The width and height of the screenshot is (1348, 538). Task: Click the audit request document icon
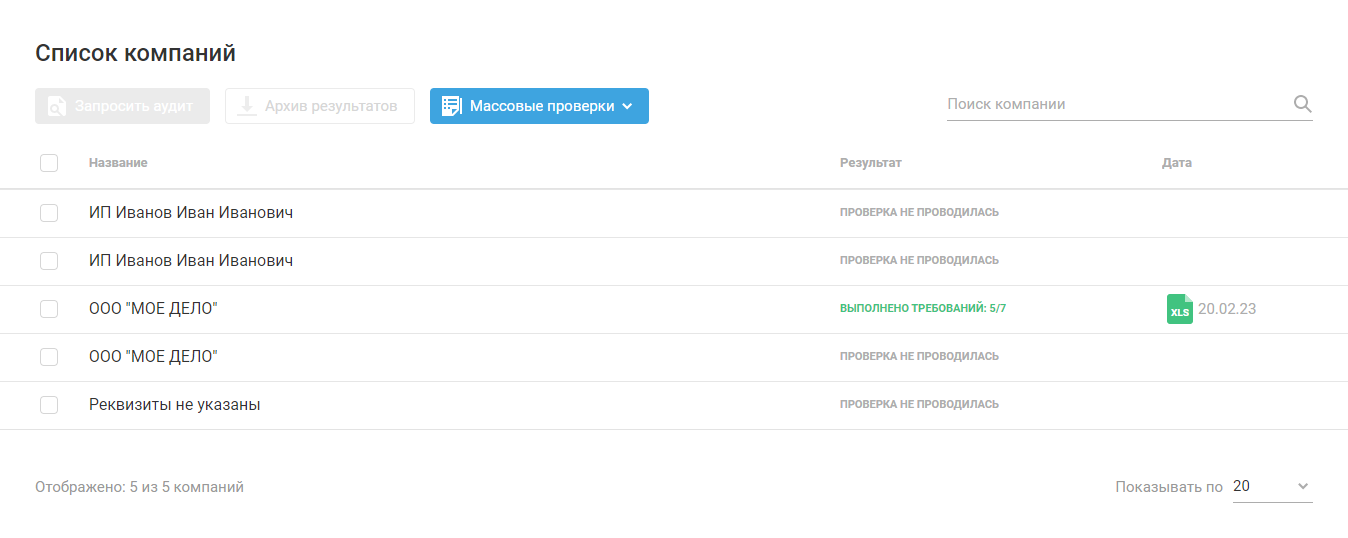tap(57, 106)
